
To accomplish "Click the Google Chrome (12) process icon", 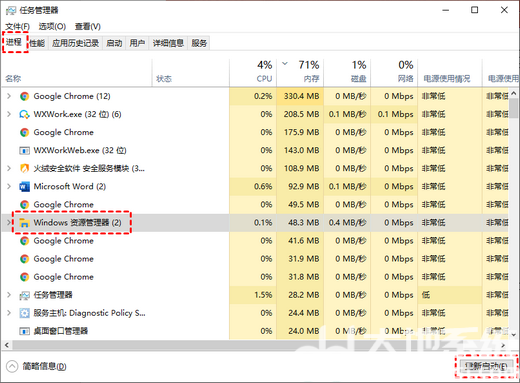I will [x=24, y=96].
